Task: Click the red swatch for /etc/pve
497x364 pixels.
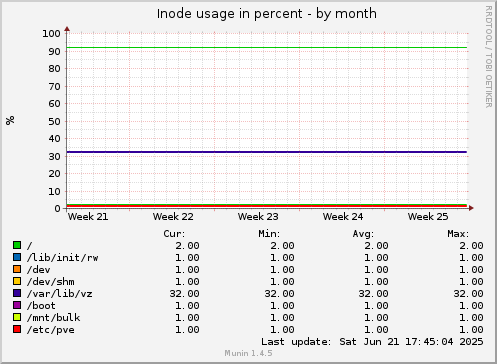Action: pyautogui.click(x=17, y=329)
